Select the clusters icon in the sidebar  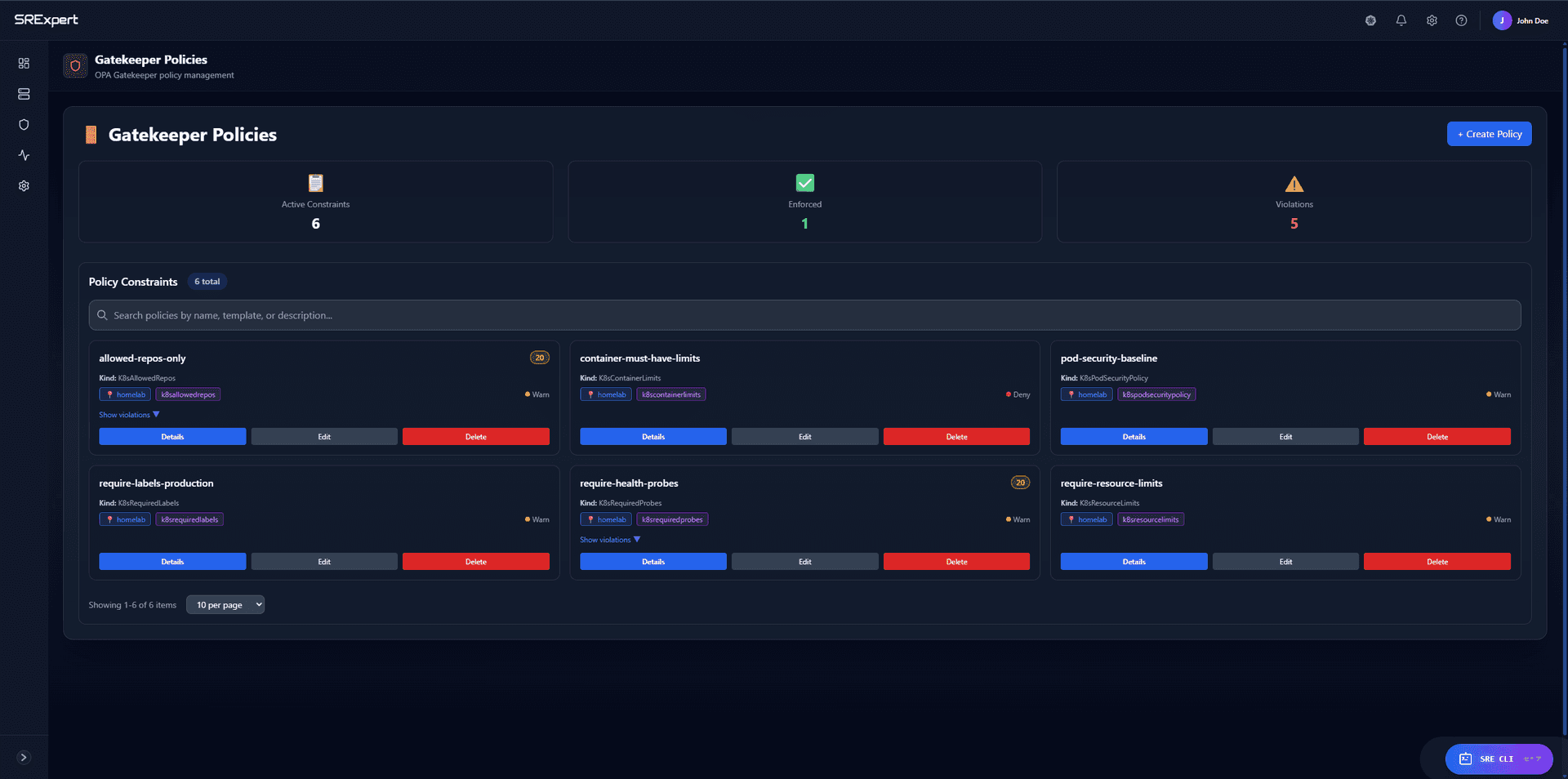(24, 94)
